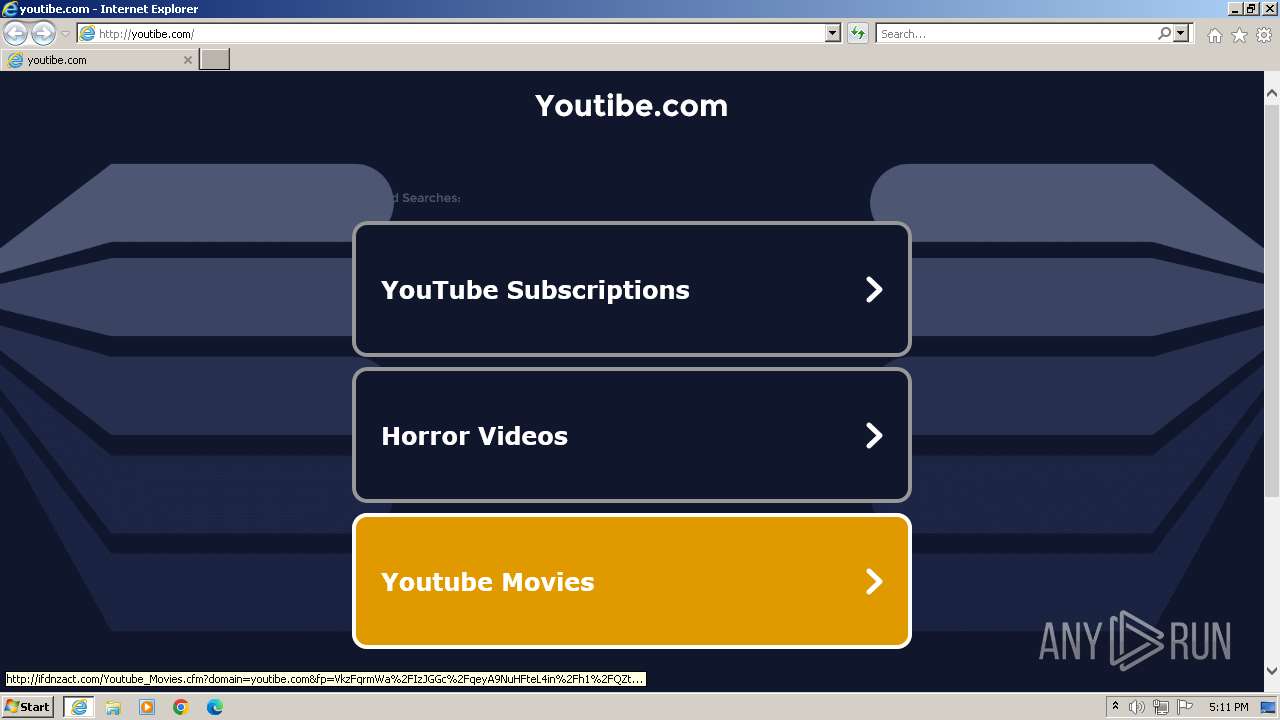Open the Youtube Movies search link
This screenshot has height=720, width=1280.
point(632,581)
